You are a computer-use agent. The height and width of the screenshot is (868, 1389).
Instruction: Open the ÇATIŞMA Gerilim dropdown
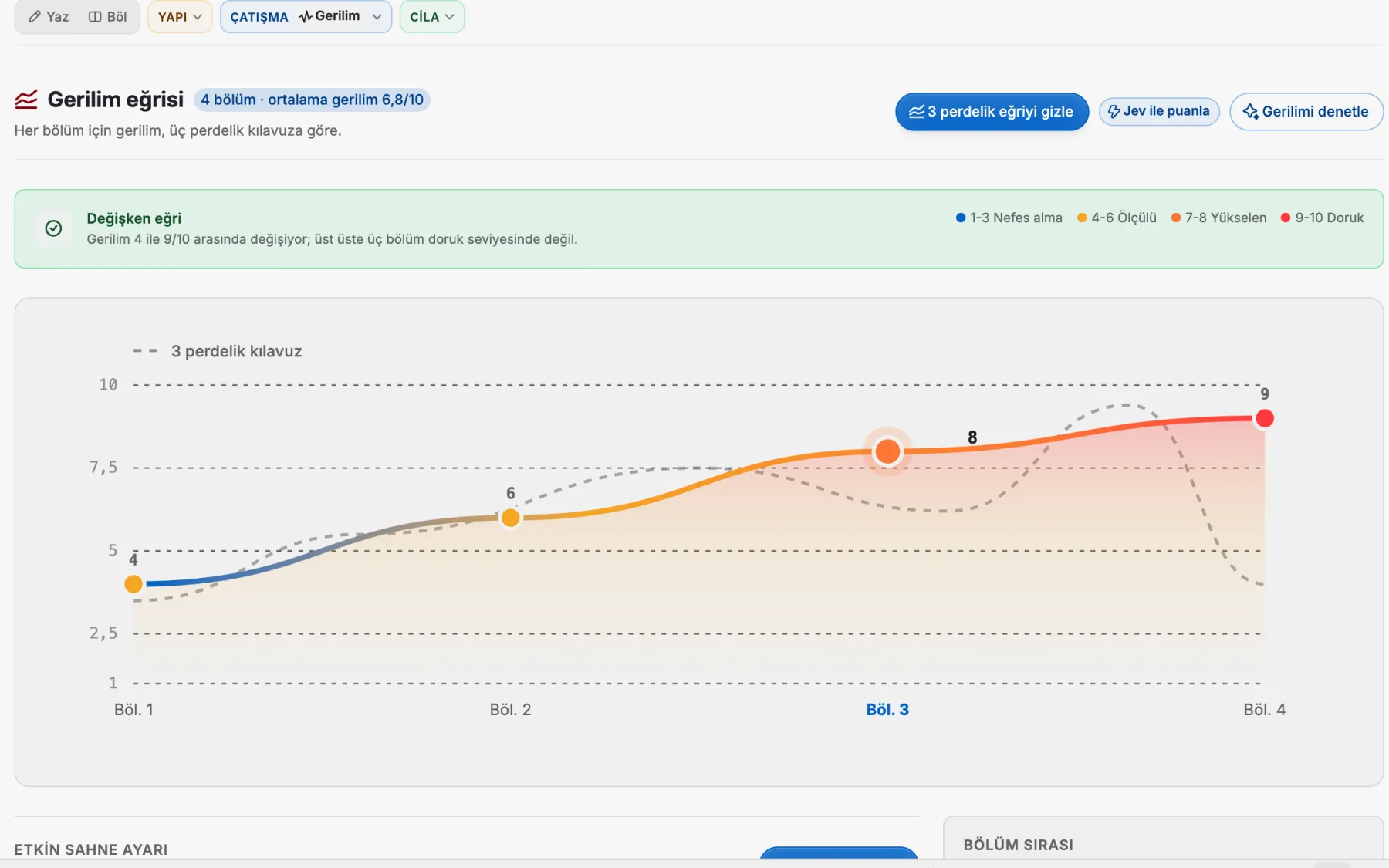click(306, 16)
